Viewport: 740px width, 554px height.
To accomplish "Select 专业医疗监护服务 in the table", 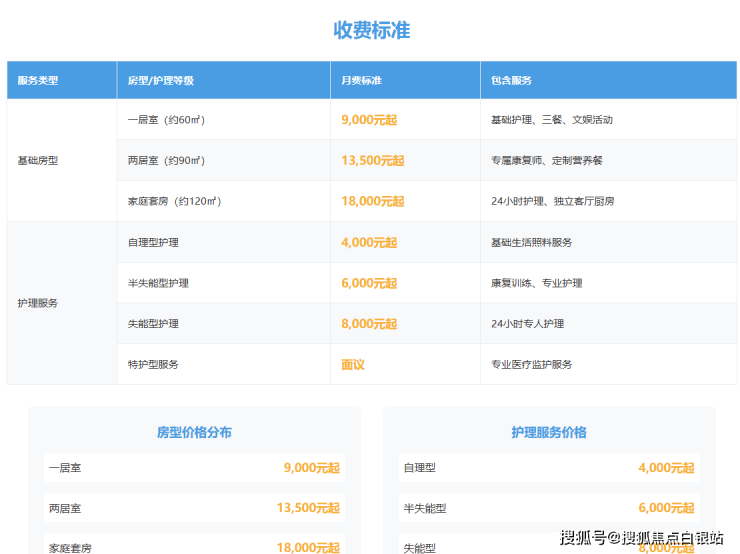I will (x=532, y=364).
